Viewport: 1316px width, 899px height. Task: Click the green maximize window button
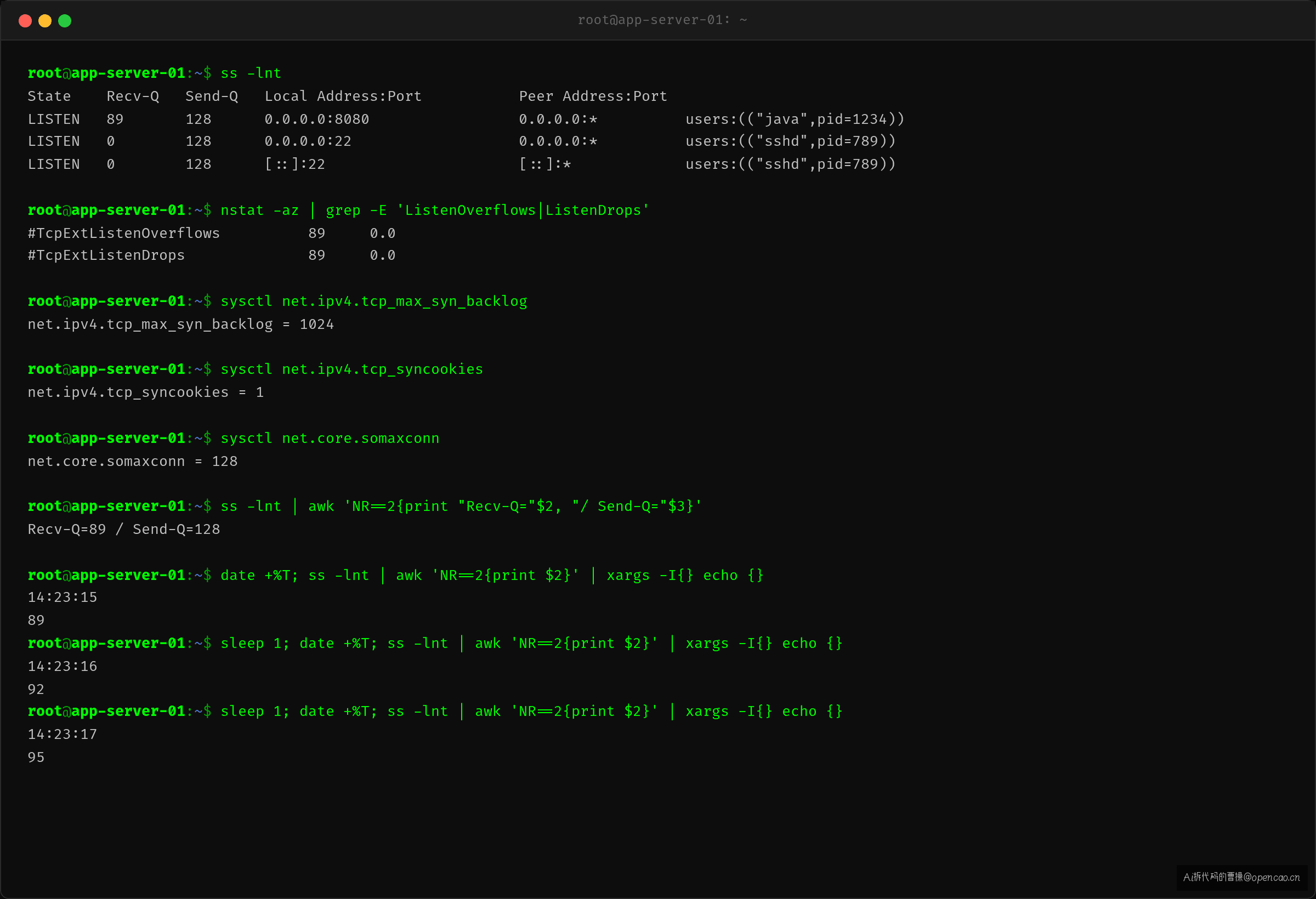65,21
